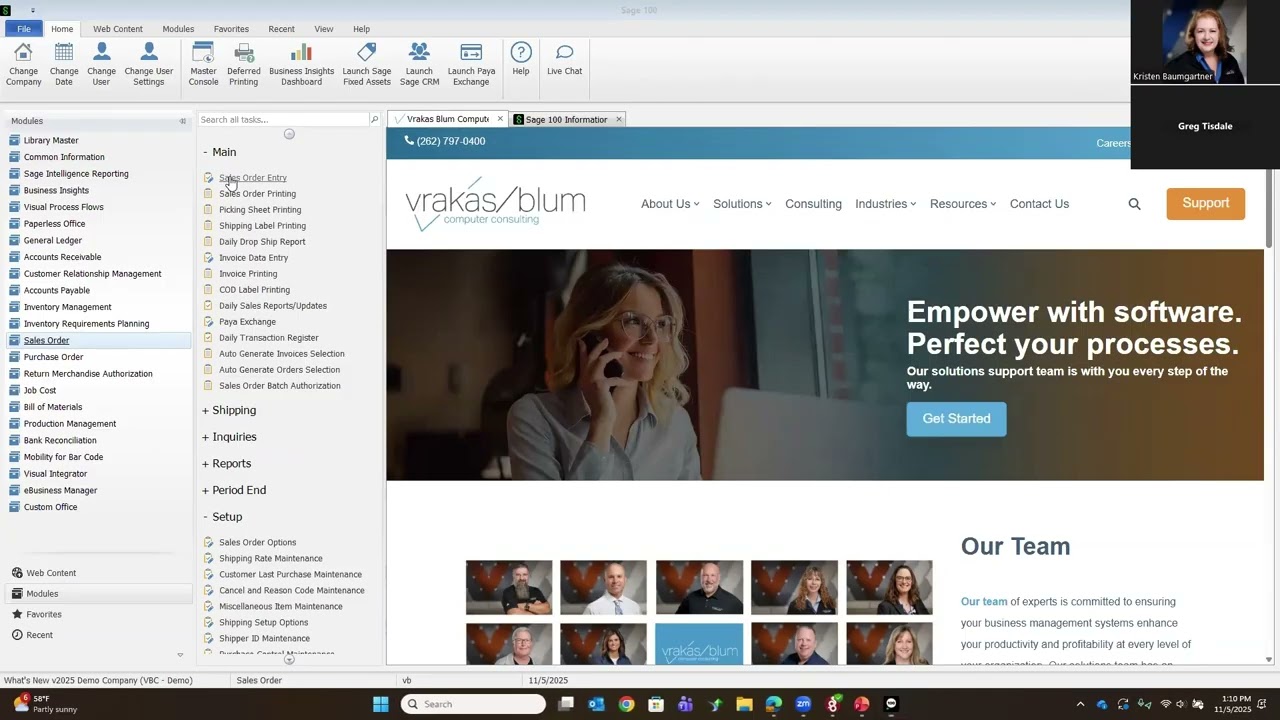Open the Solutions dropdown menu
1280x720 pixels.
(742, 204)
